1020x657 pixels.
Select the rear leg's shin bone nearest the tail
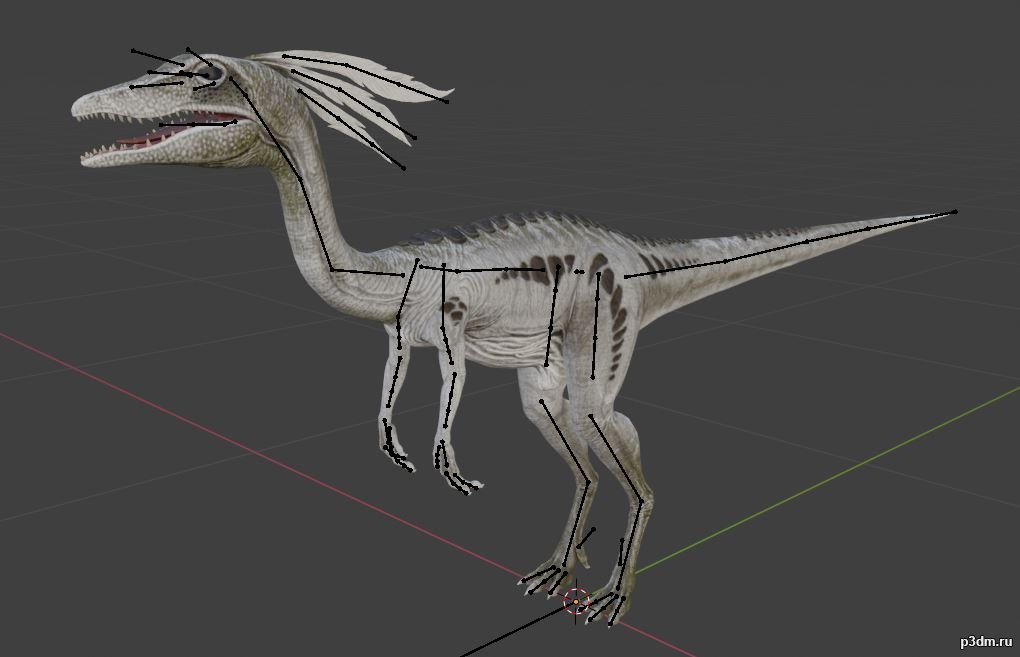(616, 459)
